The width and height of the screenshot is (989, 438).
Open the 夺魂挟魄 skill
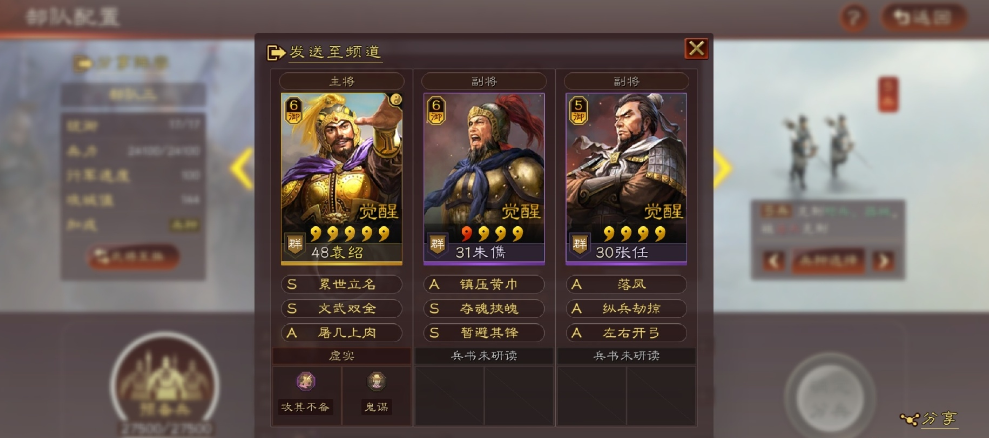(x=484, y=308)
